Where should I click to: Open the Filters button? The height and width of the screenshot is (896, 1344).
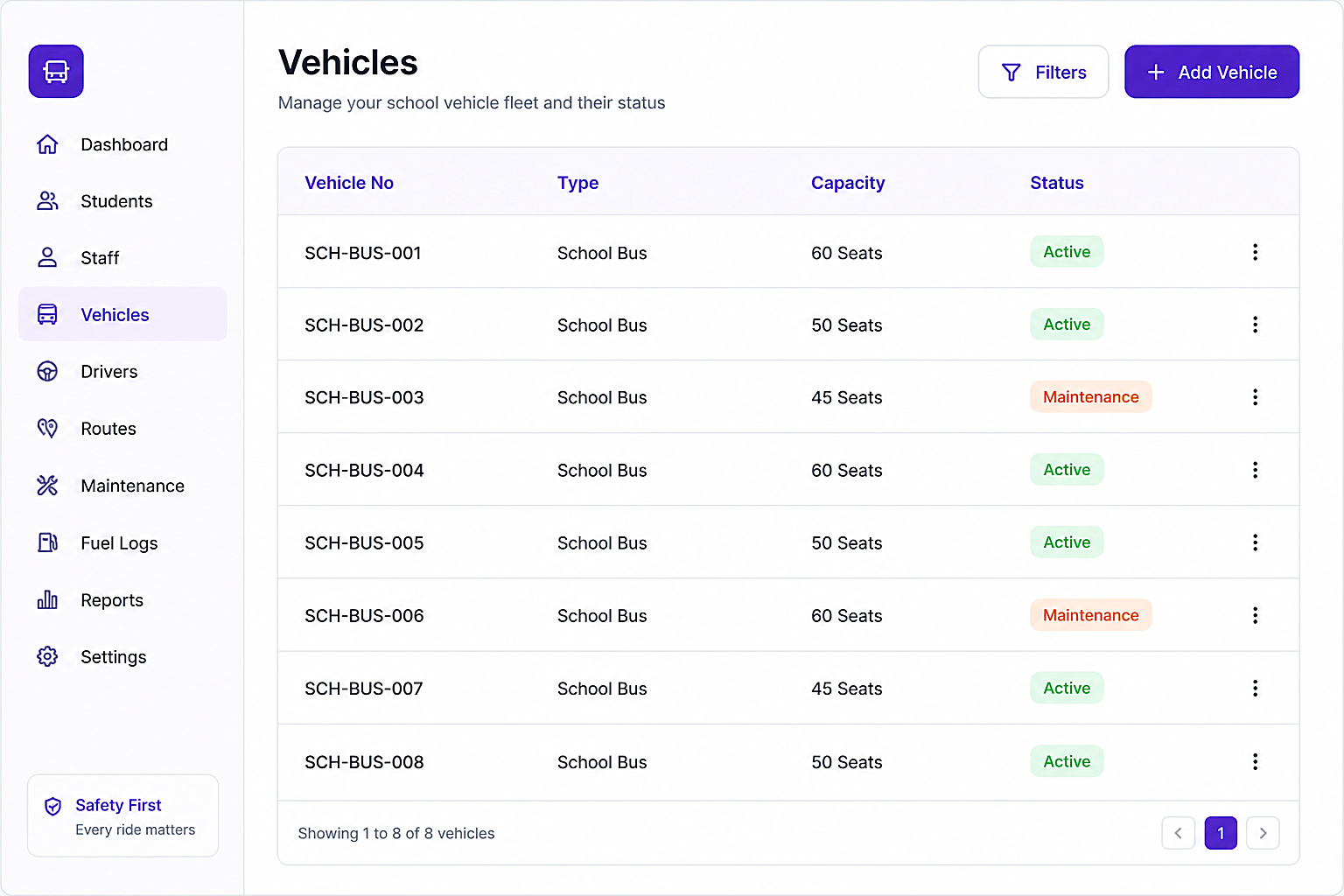point(1043,72)
